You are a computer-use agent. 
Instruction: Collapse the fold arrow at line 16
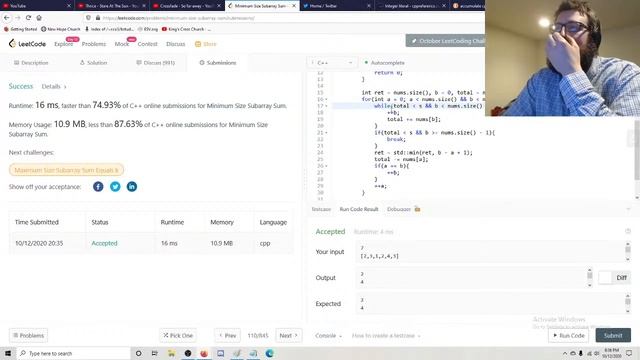(x=326, y=99)
